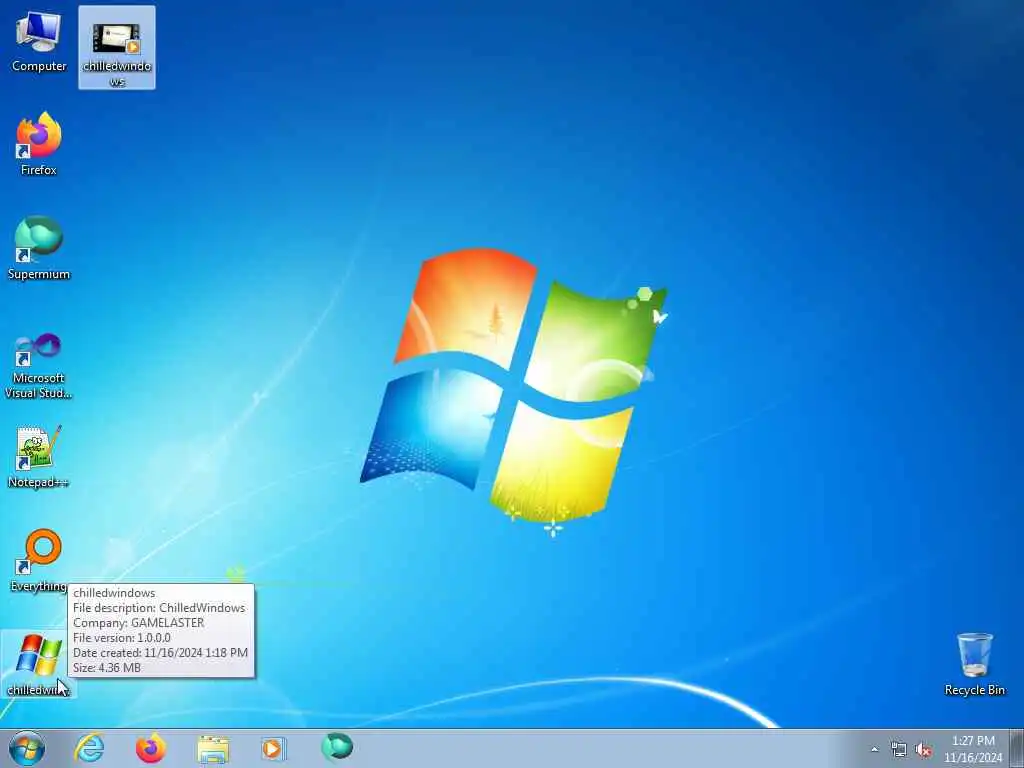Screen dimensions: 1024x768
Task: Launch Internet Explorer from taskbar
Action: [89, 748]
